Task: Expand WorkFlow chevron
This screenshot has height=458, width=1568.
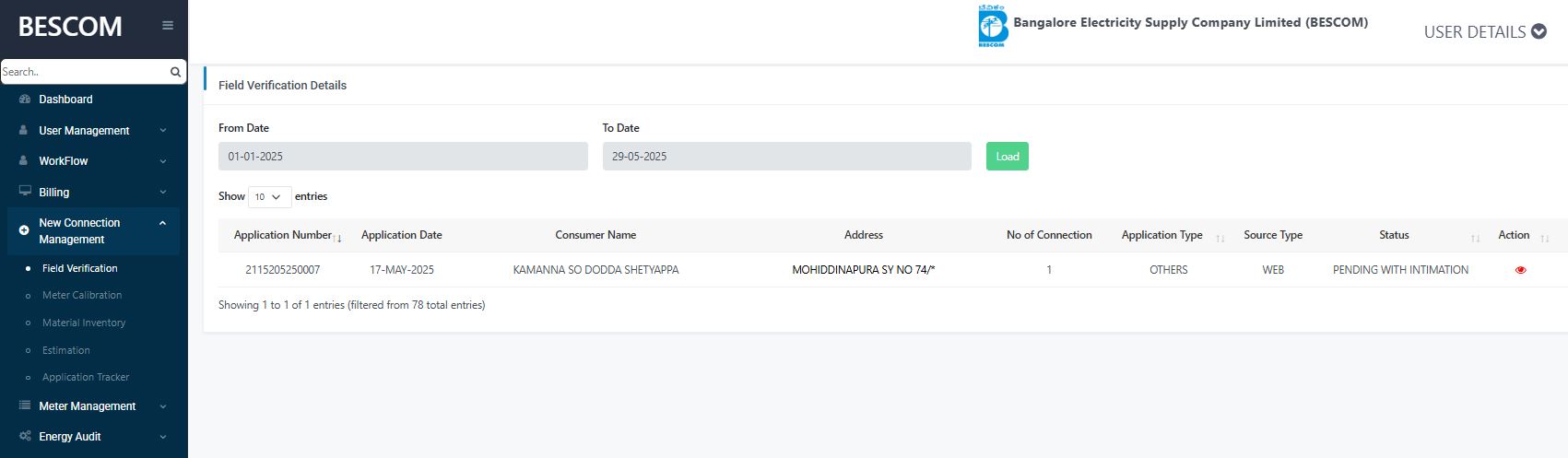Action: point(163,161)
